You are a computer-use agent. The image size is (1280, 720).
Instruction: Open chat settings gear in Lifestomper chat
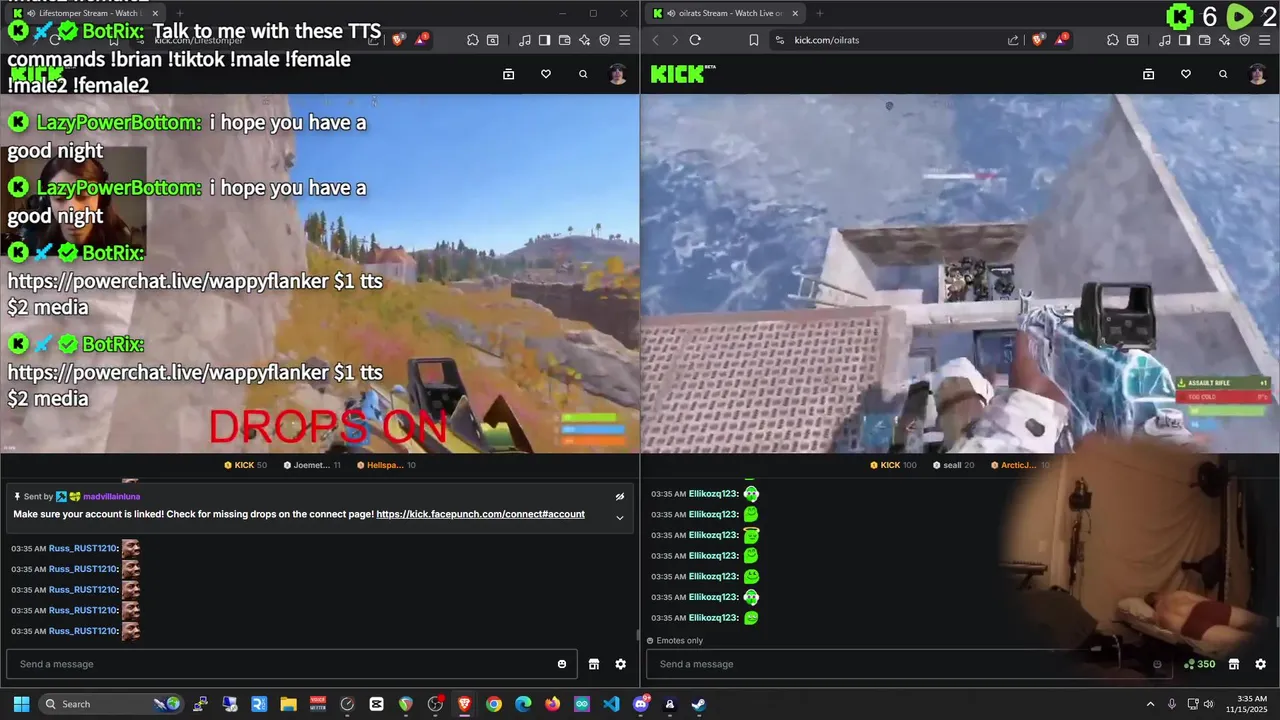pos(621,664)
